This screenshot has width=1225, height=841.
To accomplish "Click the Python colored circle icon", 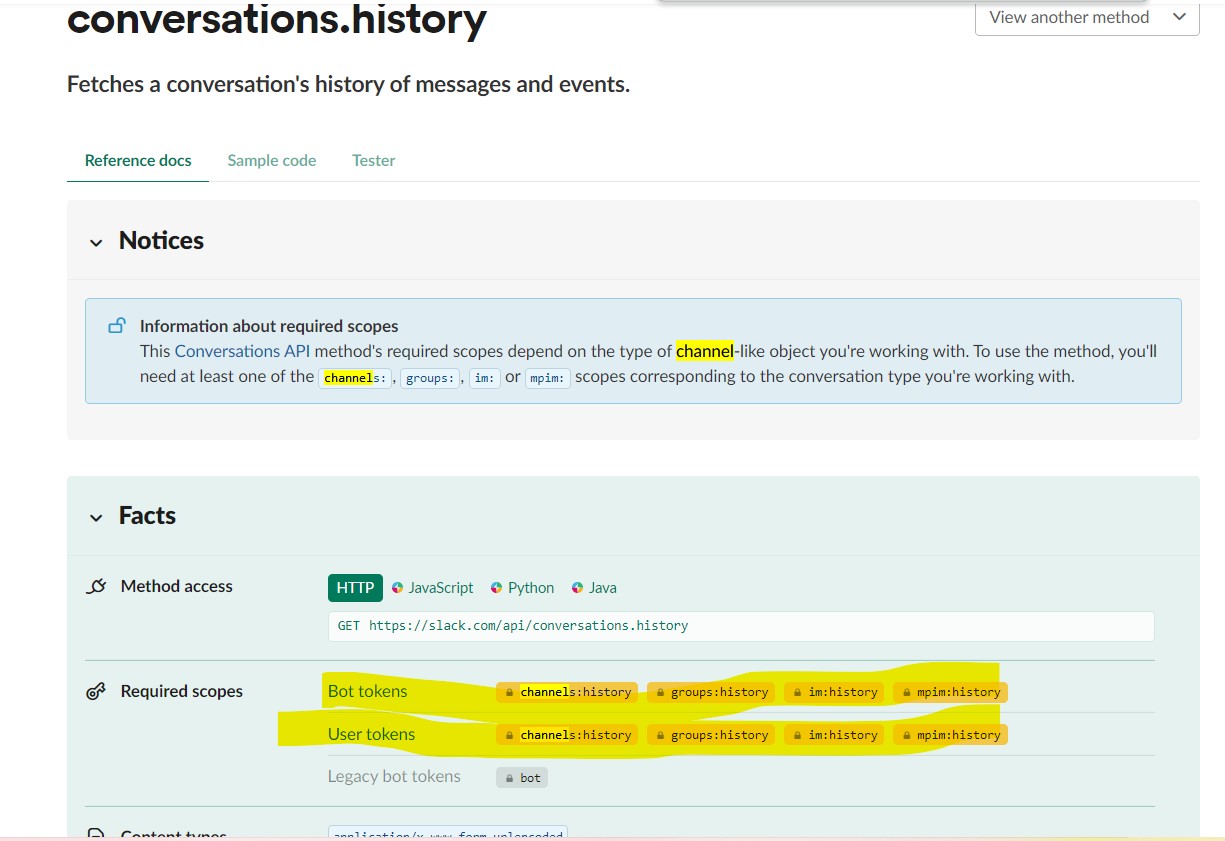I will click(496, 588).
